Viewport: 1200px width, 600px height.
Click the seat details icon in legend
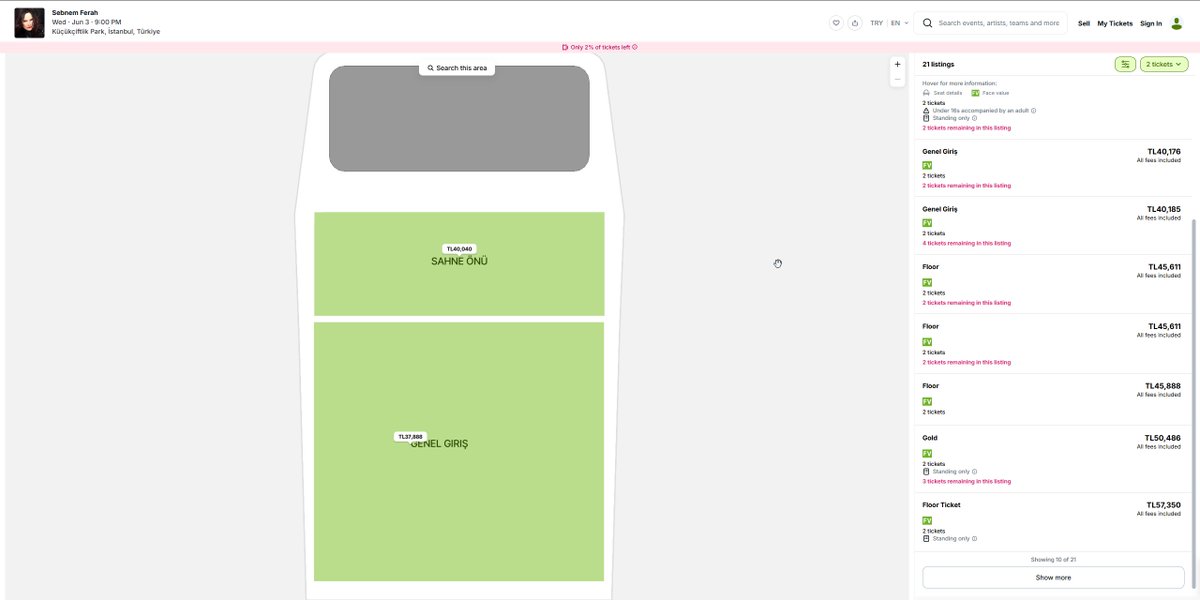coord(926,93)
